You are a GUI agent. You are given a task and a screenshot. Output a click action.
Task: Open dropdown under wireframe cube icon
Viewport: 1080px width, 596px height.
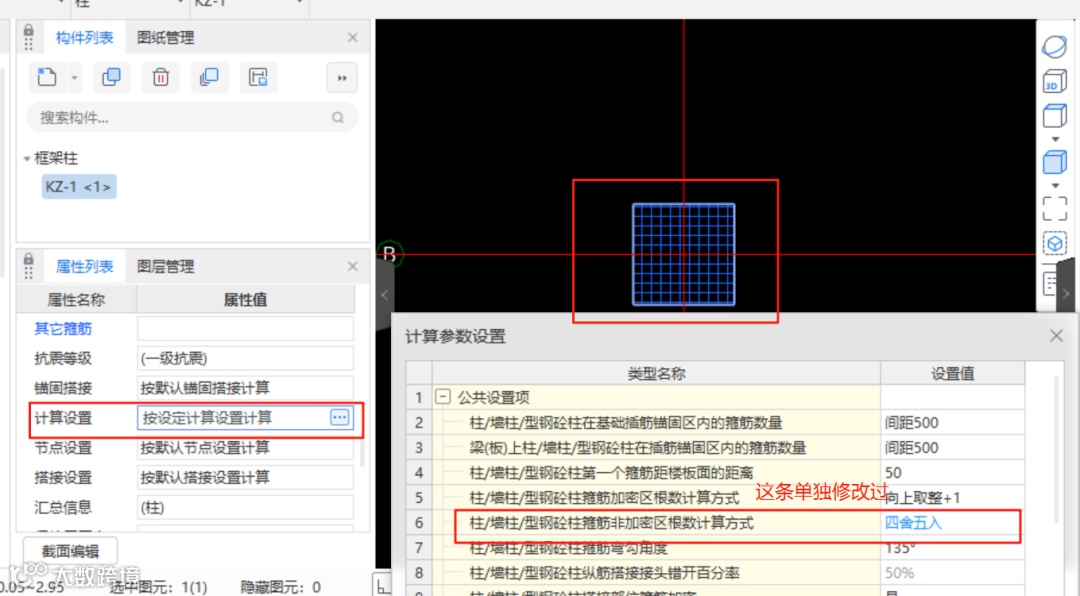click(1055, 140)
